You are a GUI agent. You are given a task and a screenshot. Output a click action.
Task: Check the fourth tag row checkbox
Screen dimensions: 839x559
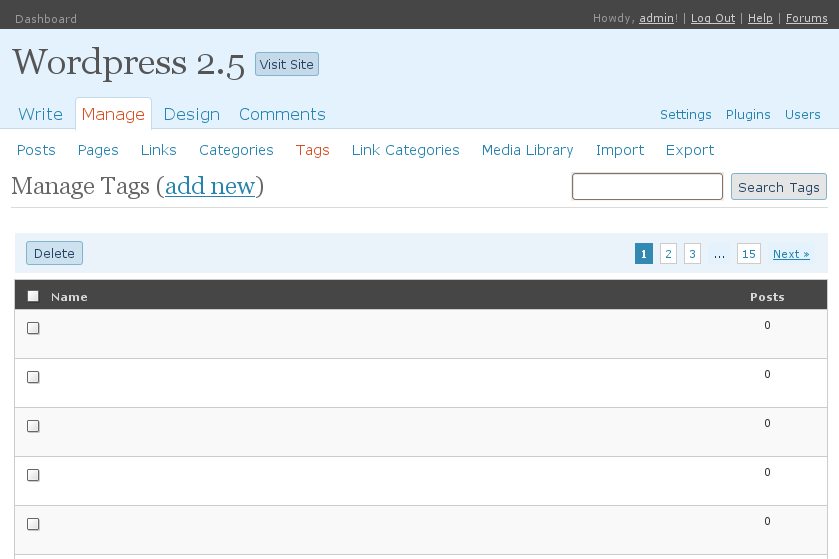33,475
